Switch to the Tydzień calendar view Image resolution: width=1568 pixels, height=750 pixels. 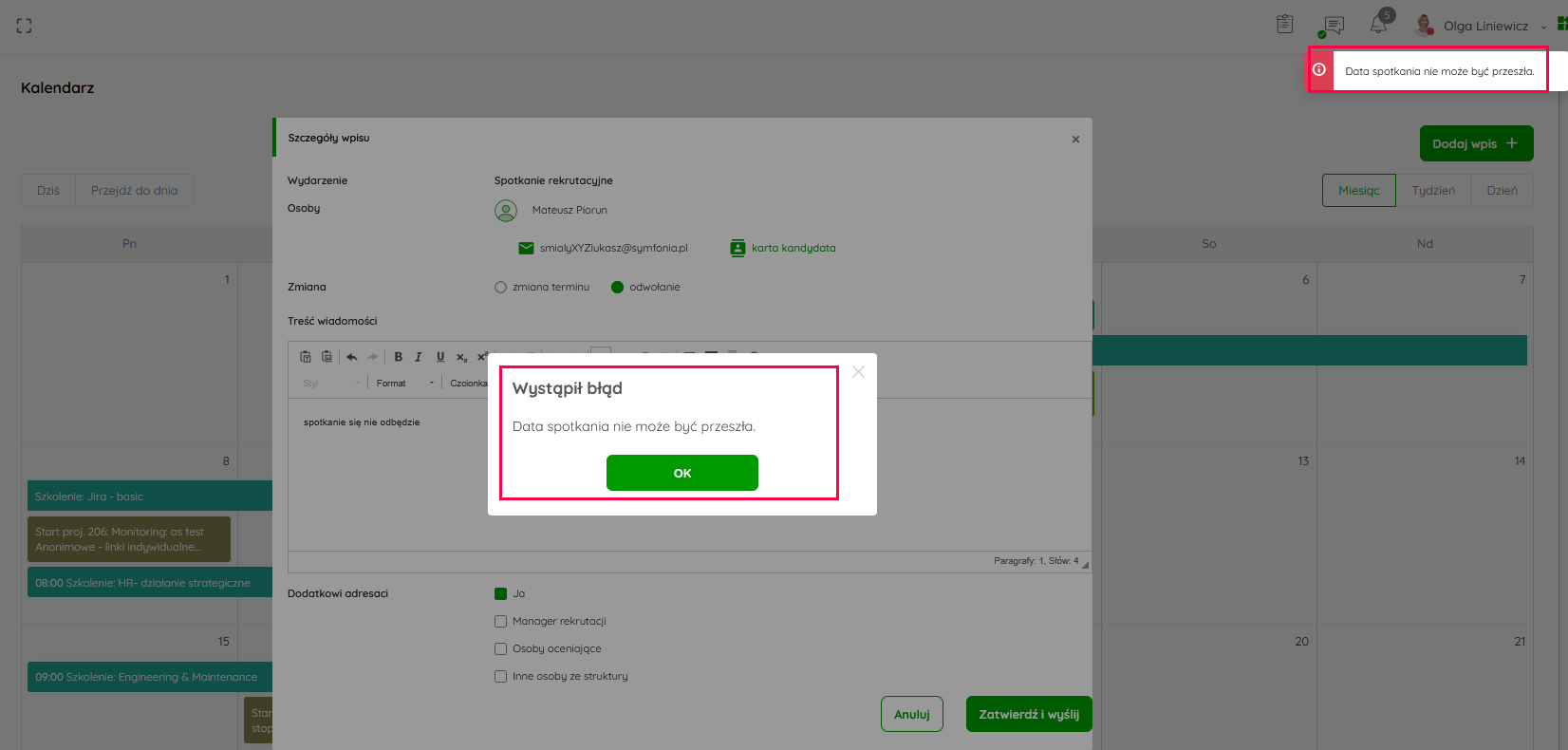click(1432, 190)
